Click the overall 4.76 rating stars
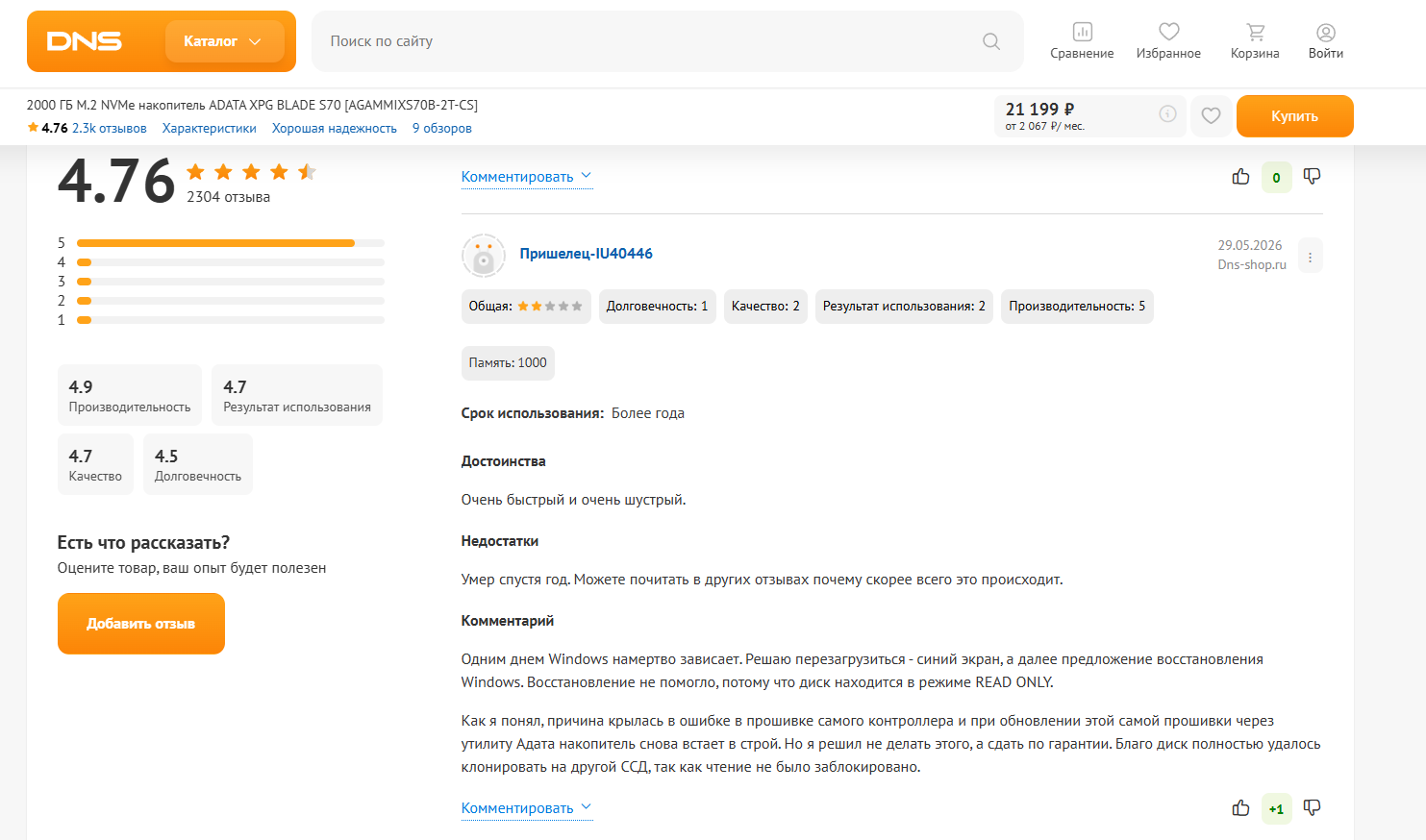 (251, 172)
